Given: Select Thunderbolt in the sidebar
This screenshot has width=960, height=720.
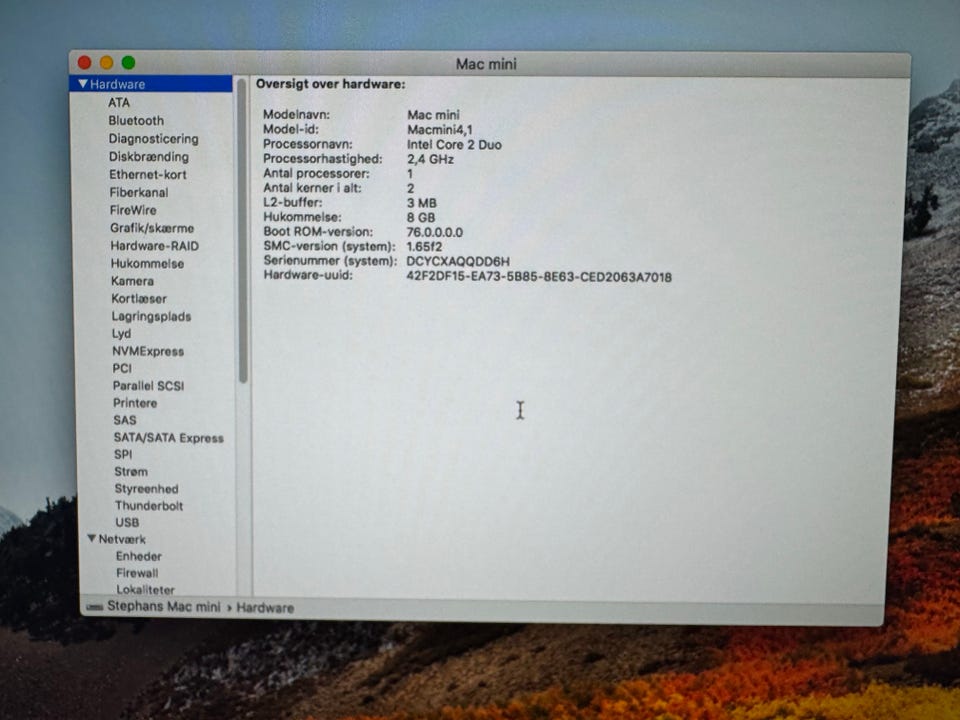Looking at the screenshot, I should pos(149,506).
